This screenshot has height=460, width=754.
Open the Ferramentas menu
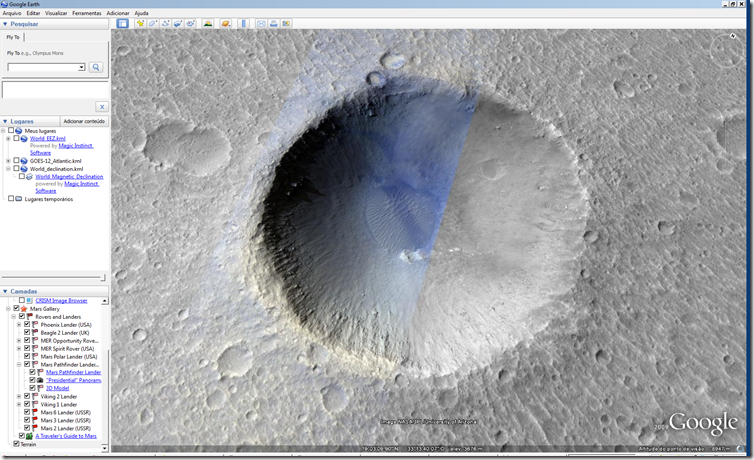[x=87, y=13]
